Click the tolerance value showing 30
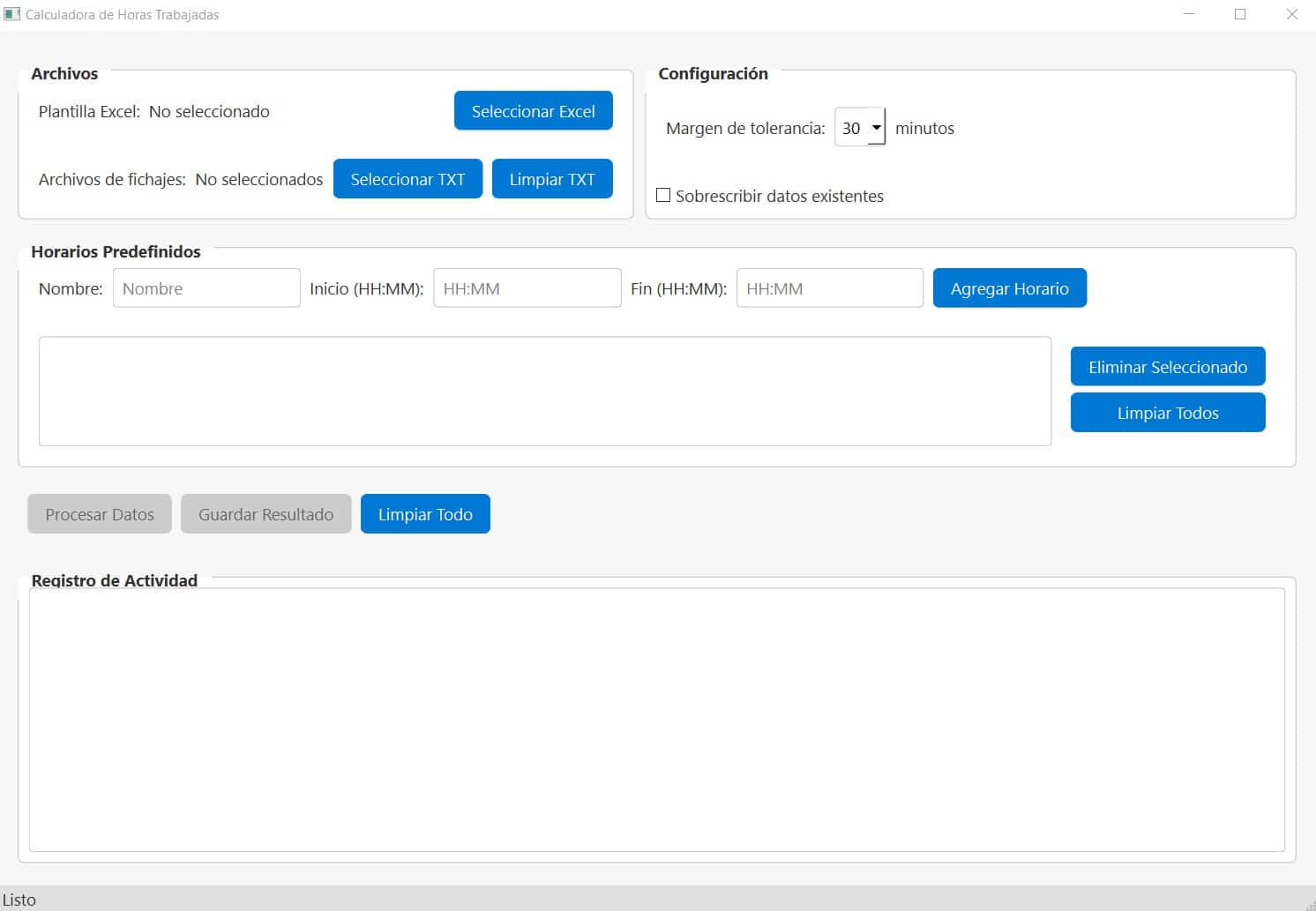Screen dimensions: 1316x911 coord(852,127)
